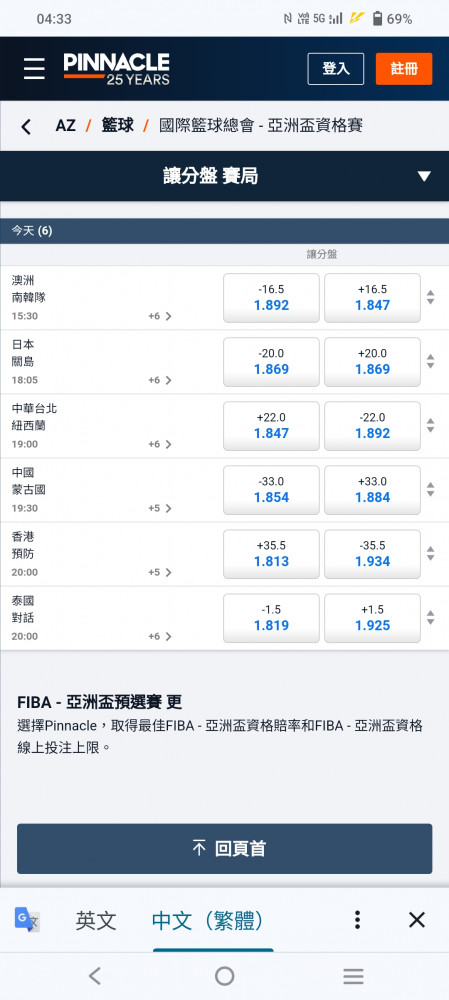
Task: Expand the 澳洲 vs 南韓隊 alternate lines arrows
Action: coord(431,297)
